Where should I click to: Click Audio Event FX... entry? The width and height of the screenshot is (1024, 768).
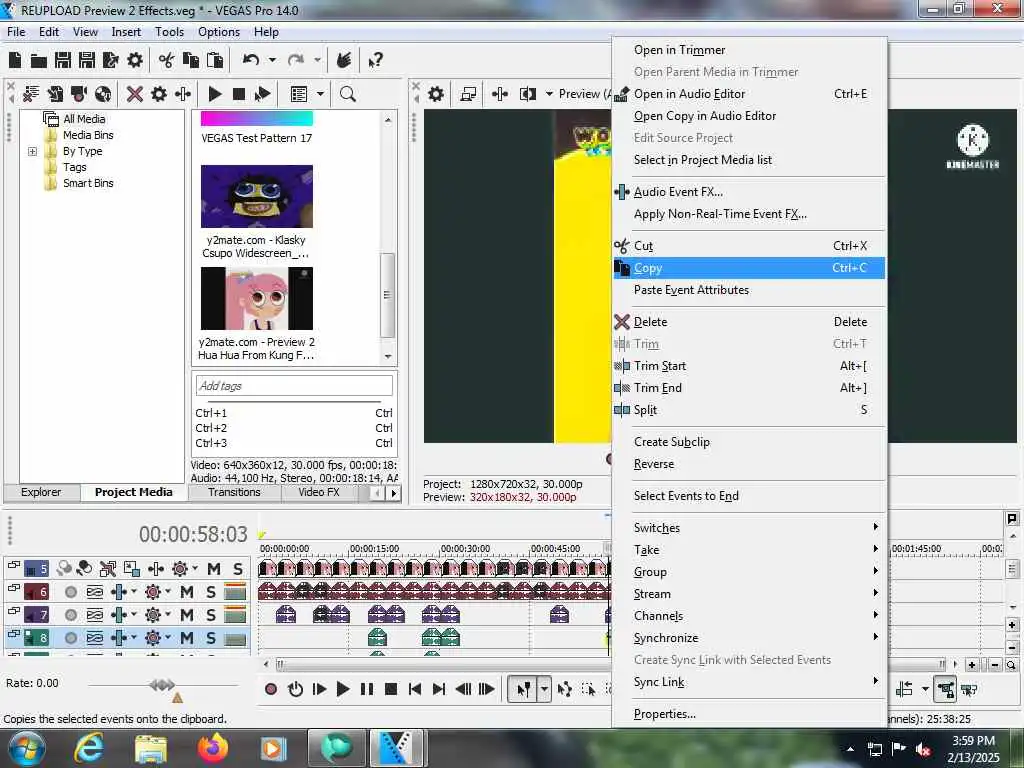[749, 191]
